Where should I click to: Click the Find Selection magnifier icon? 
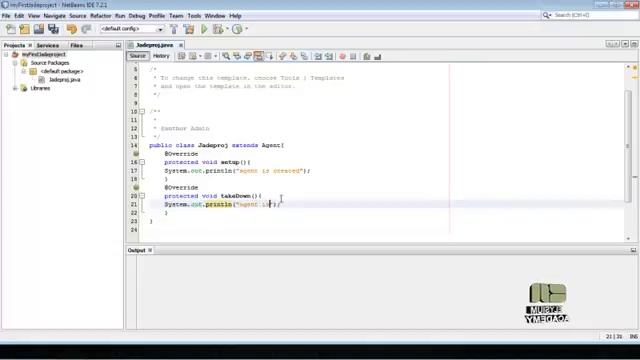pyautogui.click(x=226, y=56)
